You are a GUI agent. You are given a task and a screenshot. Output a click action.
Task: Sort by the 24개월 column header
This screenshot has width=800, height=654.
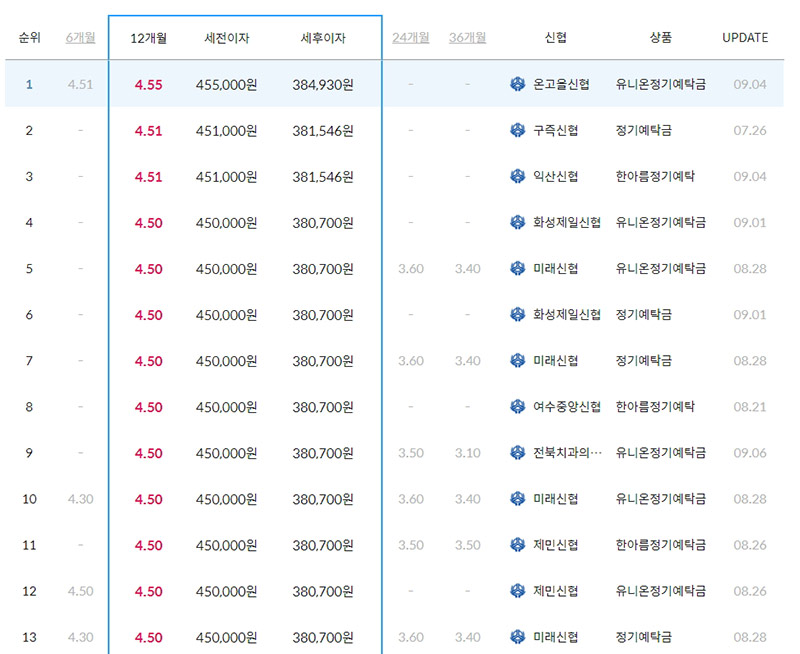click(x=411, y=36)
